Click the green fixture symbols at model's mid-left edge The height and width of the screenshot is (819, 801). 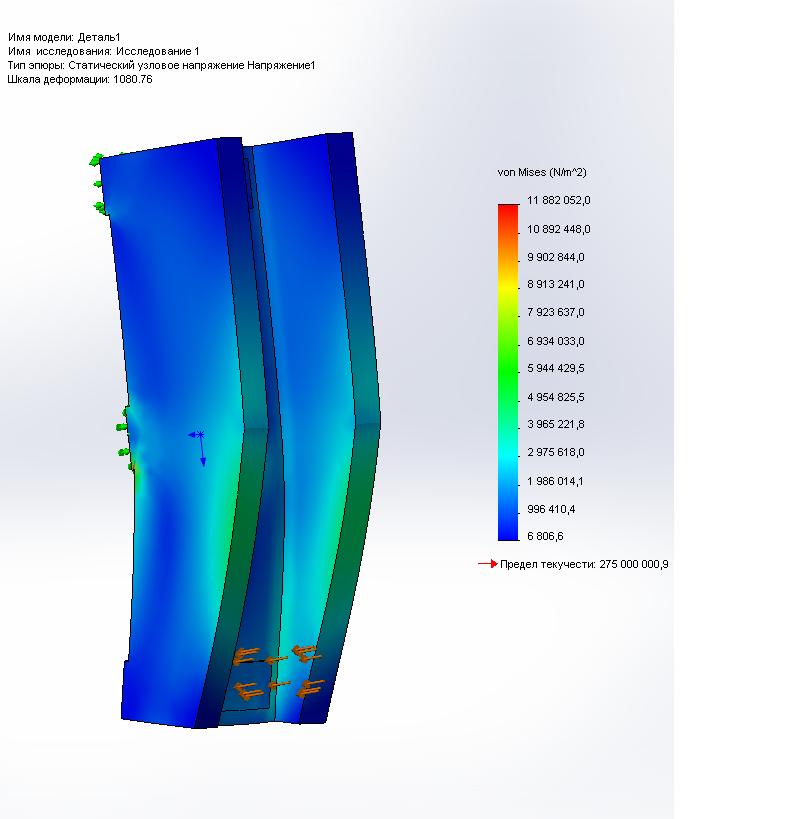click(125, 438)
